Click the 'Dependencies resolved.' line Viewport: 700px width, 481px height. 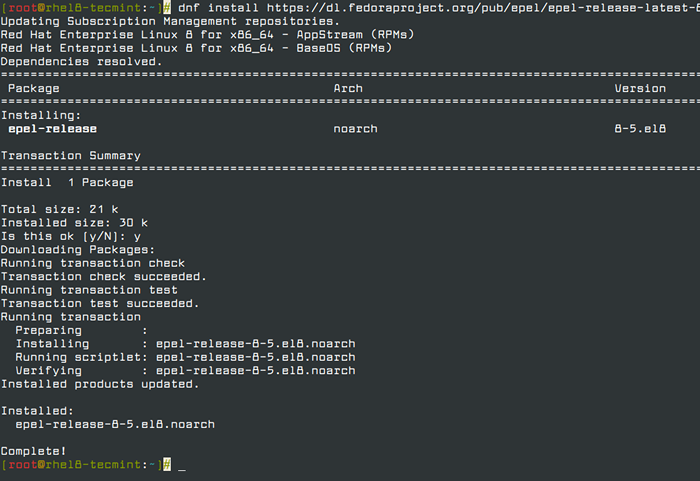tap(81, 61)
